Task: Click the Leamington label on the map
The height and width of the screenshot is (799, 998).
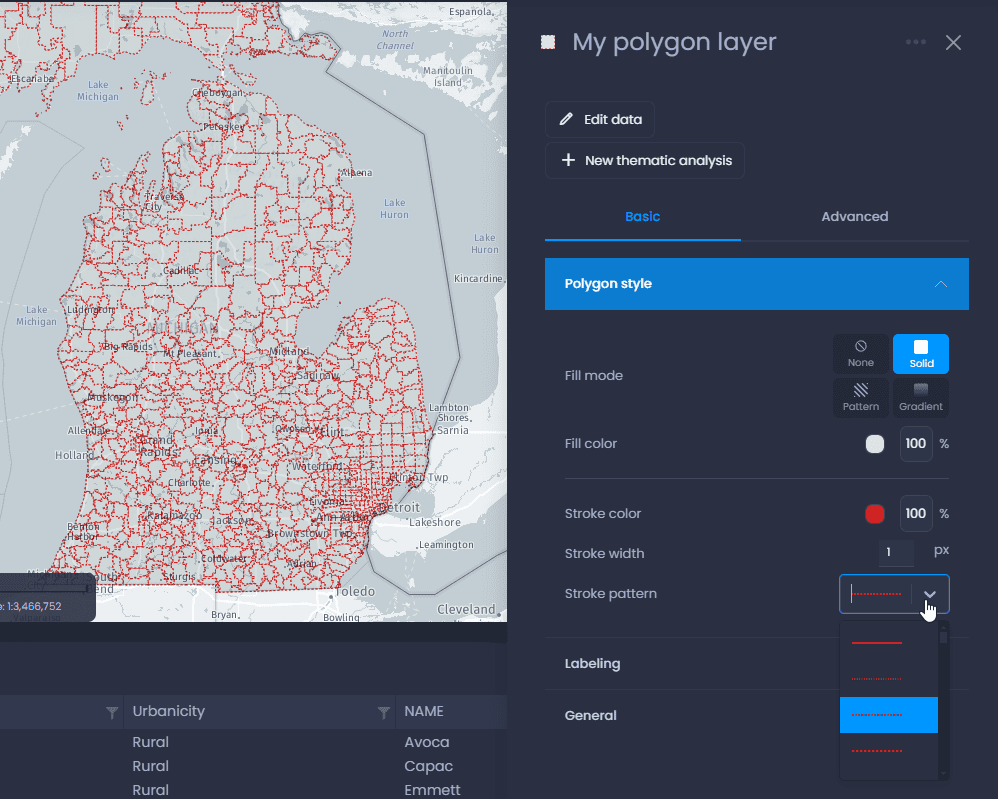Action: coord(446,545)
